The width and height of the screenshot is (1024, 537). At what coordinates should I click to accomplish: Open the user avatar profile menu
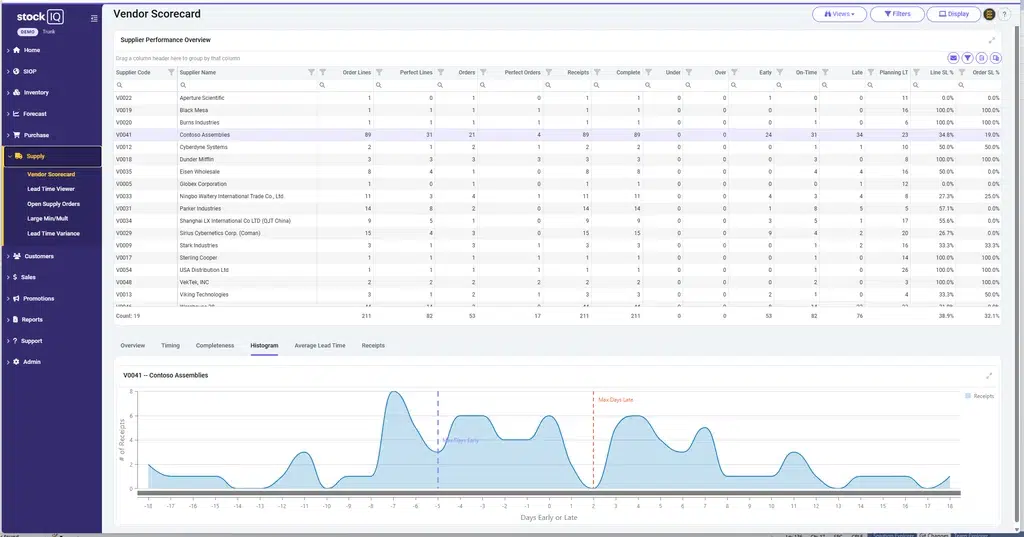click(989, 14)
